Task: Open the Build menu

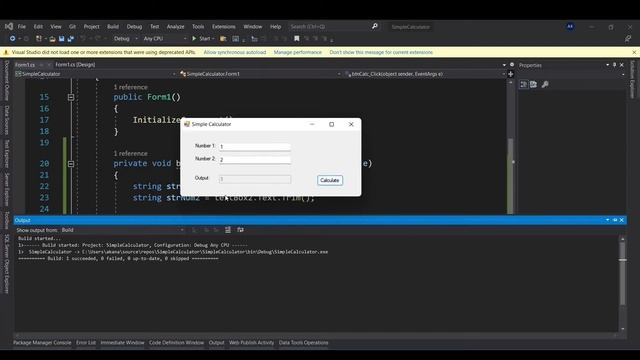Action: click(113, 27)
